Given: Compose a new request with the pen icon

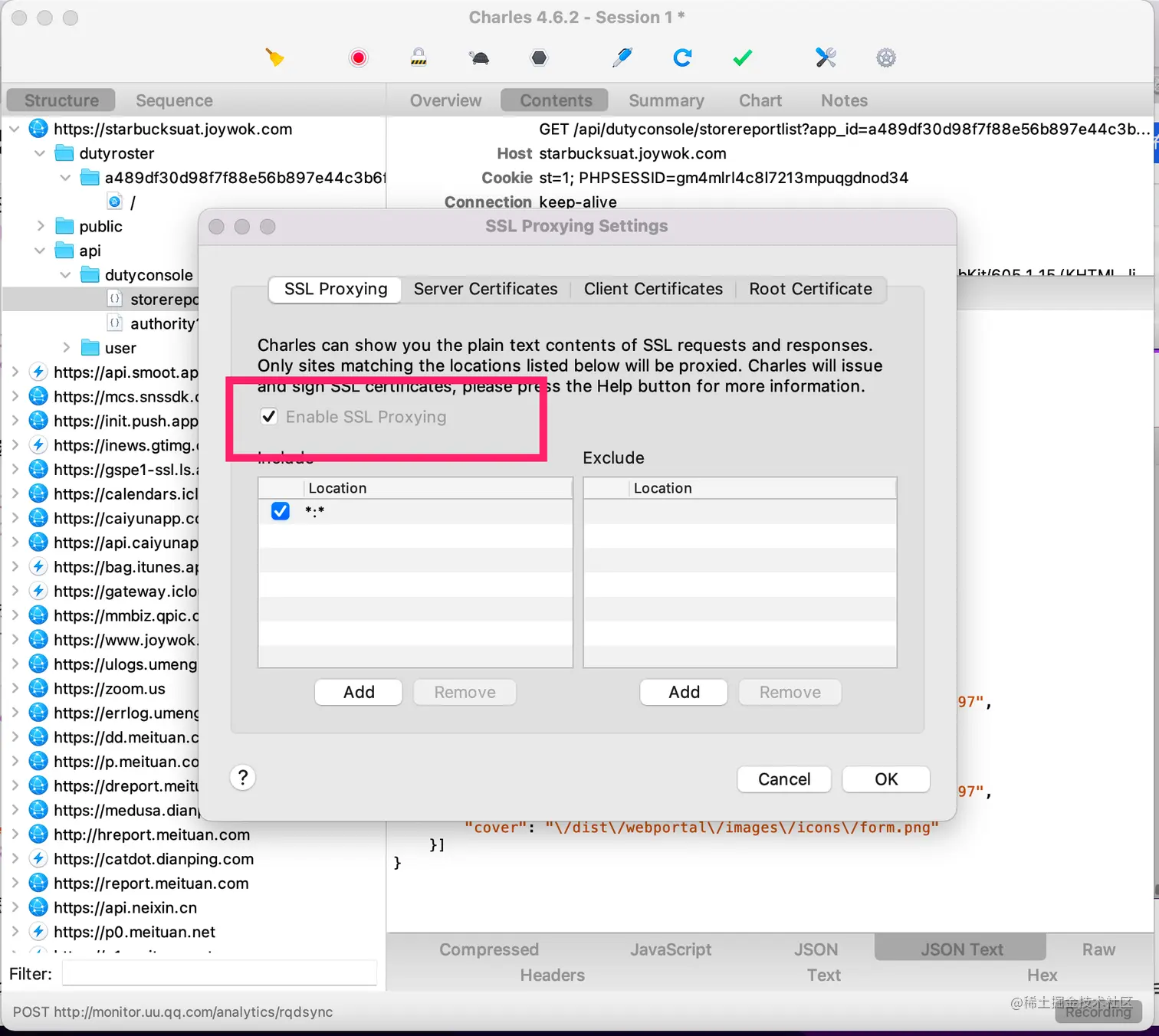Looking at the screenshot, I should coord(622,57).
